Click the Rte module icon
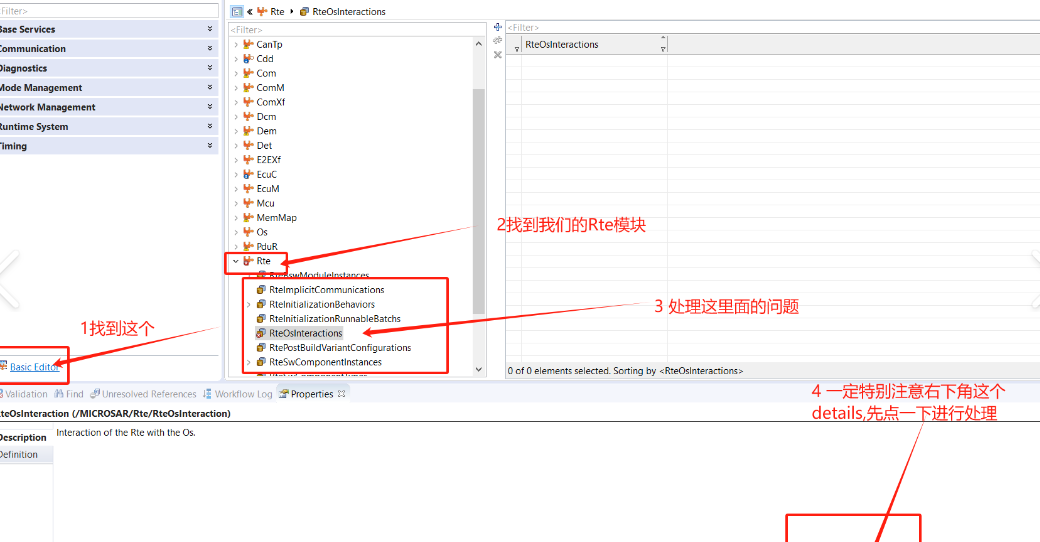This screenshot has width=1040, height=542. (248, 261)
